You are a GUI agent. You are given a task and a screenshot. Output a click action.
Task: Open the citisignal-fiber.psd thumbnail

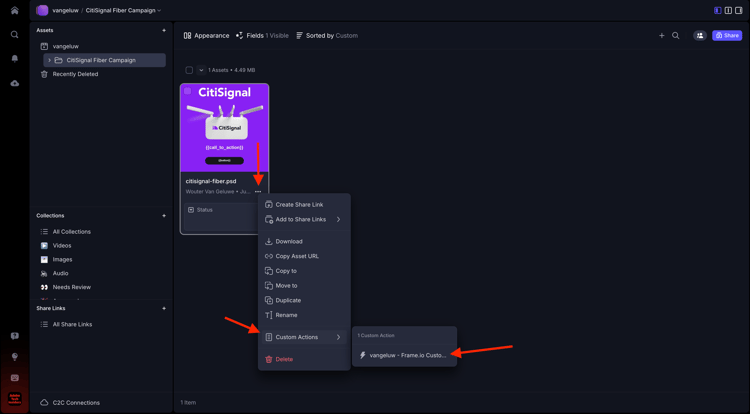tap(224, 128)
